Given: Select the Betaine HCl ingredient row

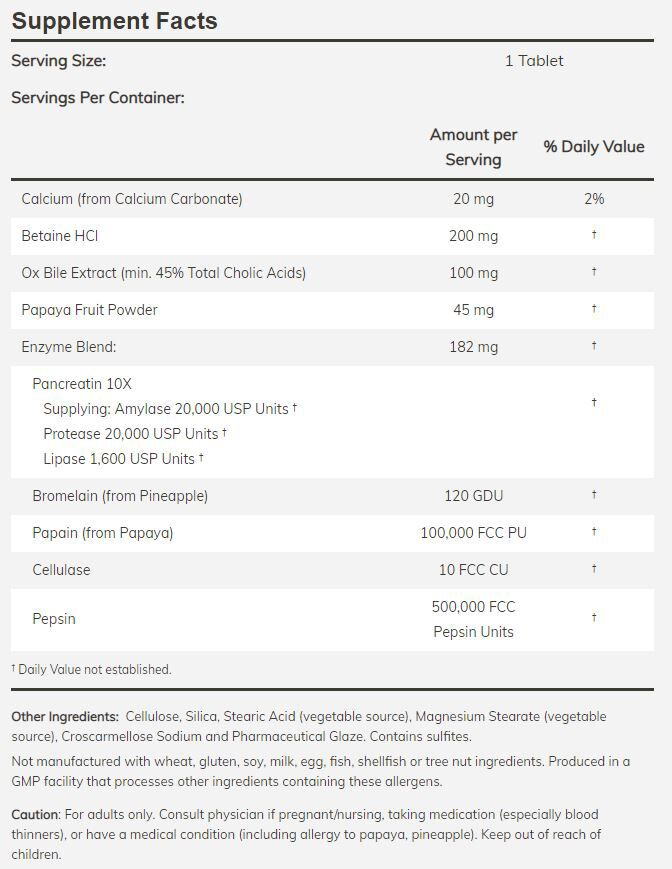Looking at the screenshot, I should pos(60,236).
